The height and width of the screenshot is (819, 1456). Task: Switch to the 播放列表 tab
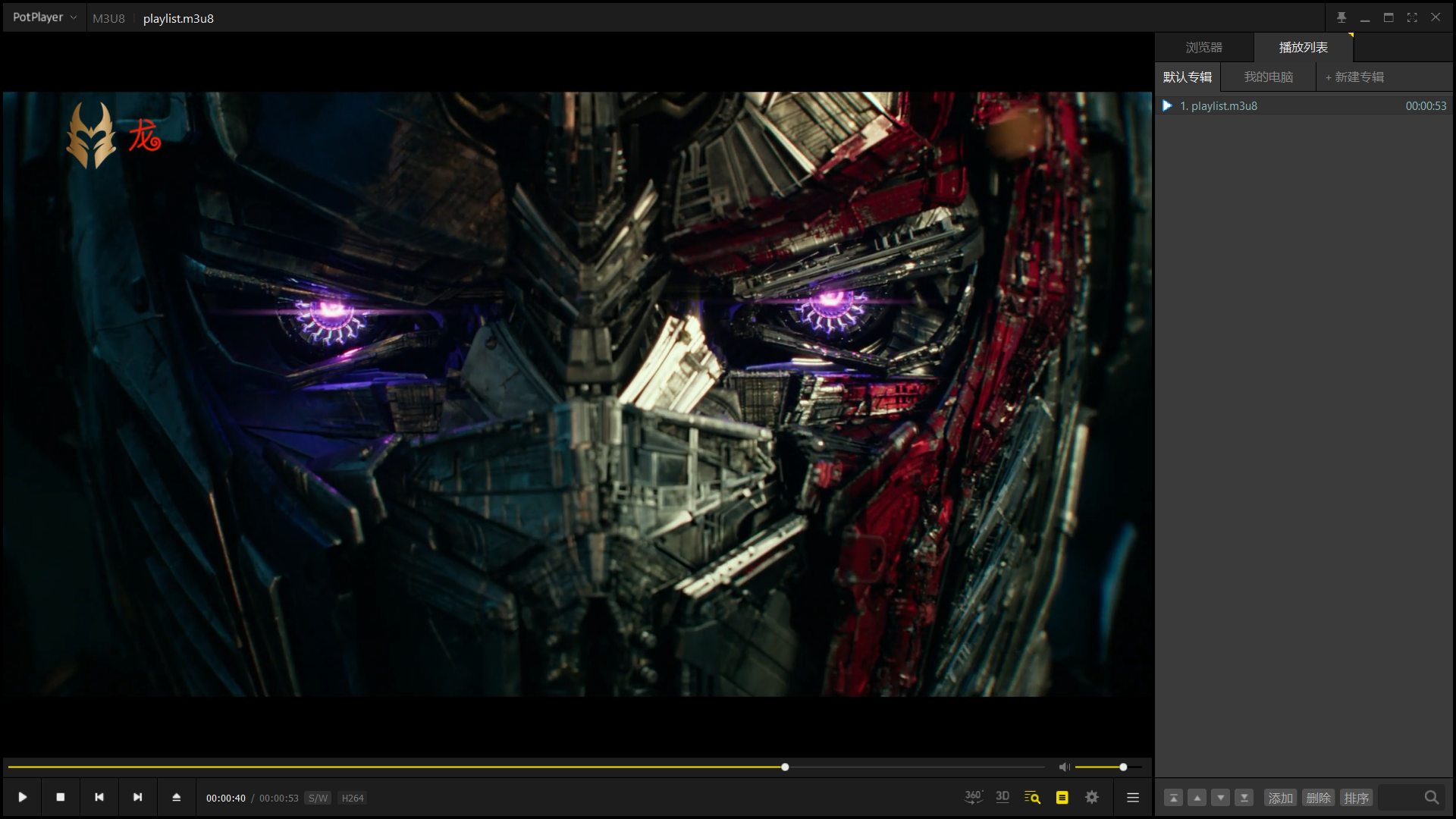point(1304,47)
